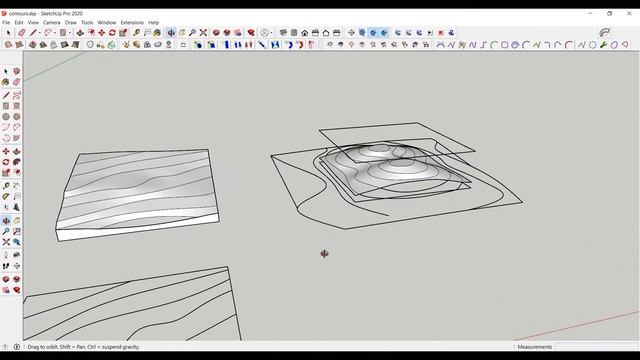Screen dimensions: 640x360
Task: Choose the Eraser tool in top toolbar
Action: [x=21, y=33]
